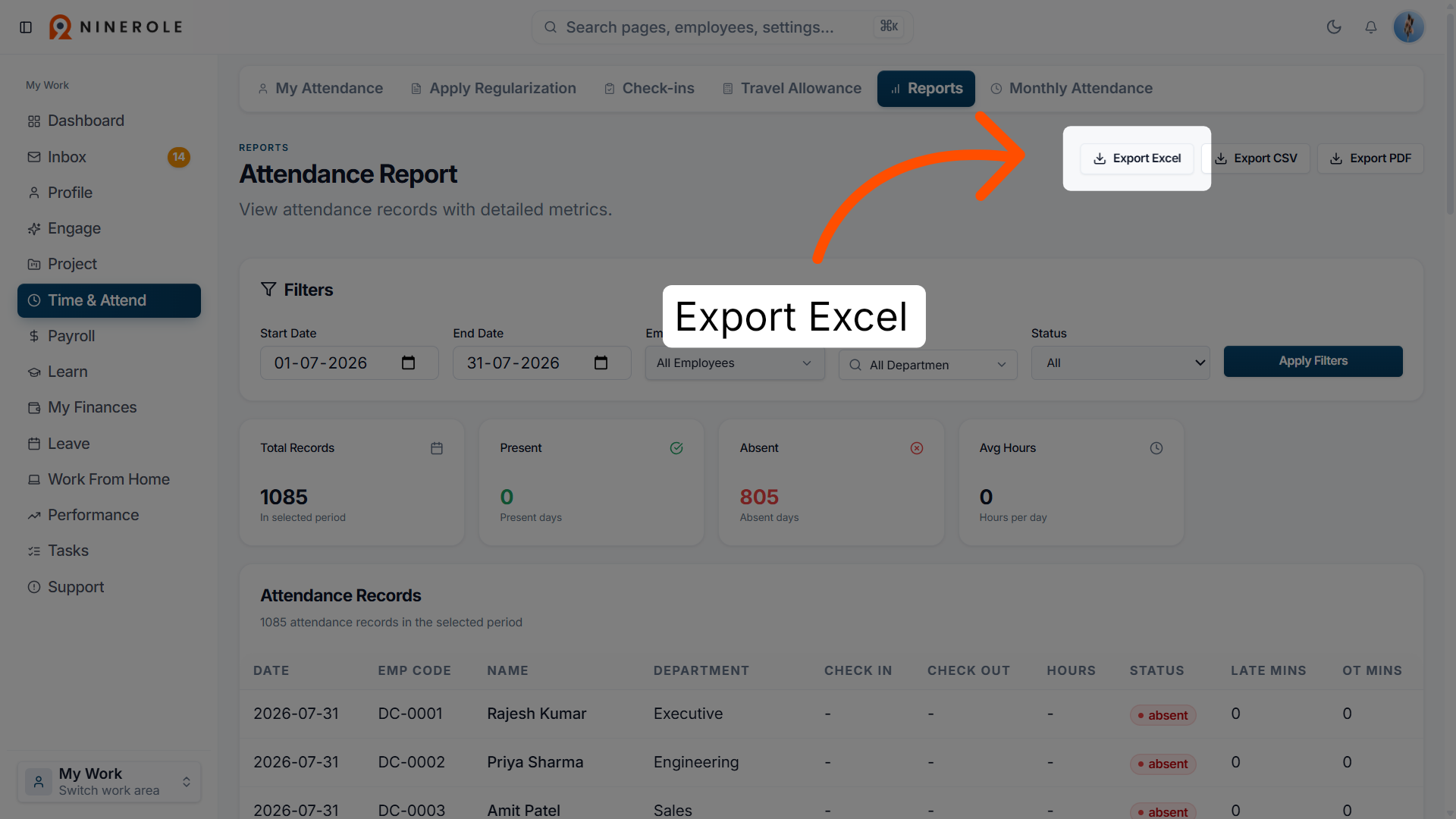Apply Filters to the report
Viewport: 1456px width, 819px height.
[x=1313, y=361]
